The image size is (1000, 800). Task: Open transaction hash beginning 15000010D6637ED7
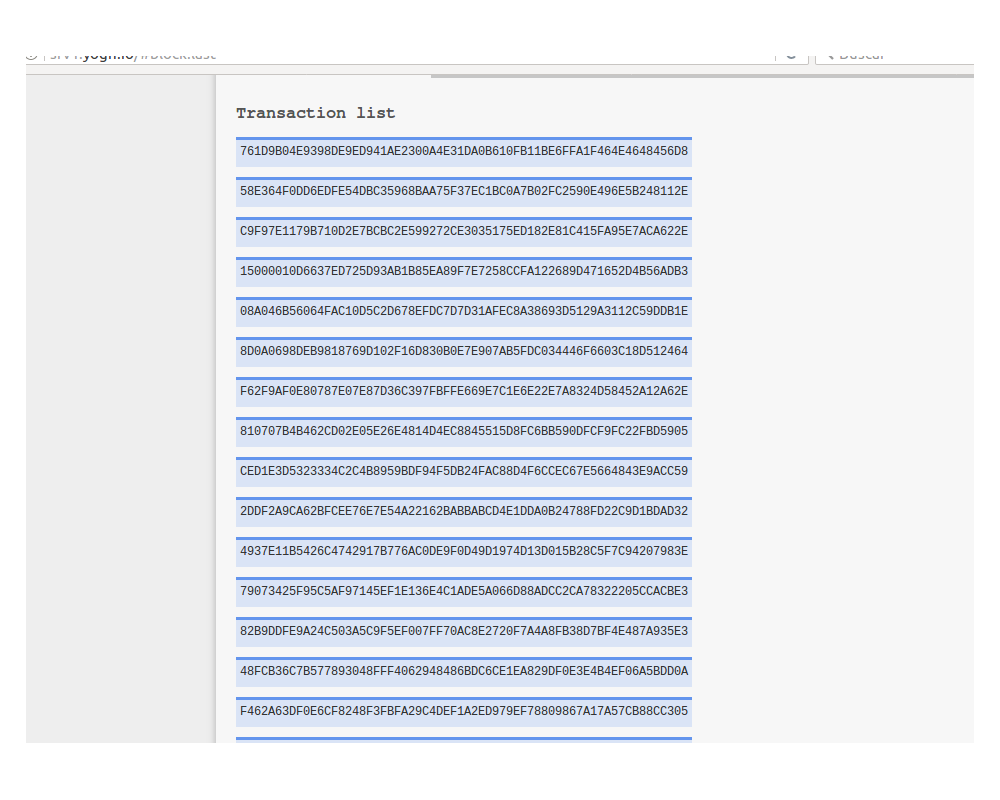(x=464, y=272)
